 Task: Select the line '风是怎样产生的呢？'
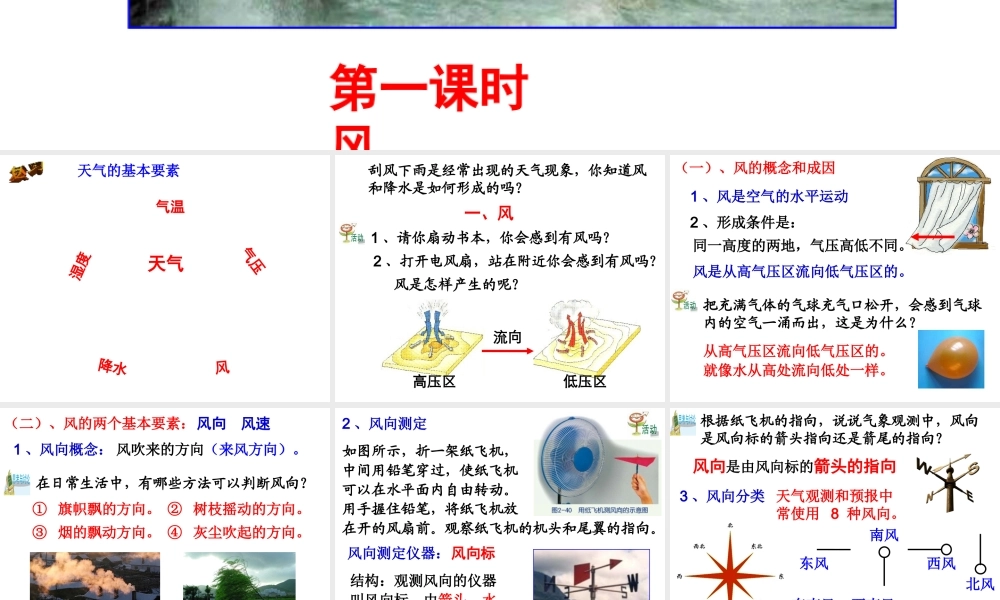pyautogui.click(x=457, y=284)
